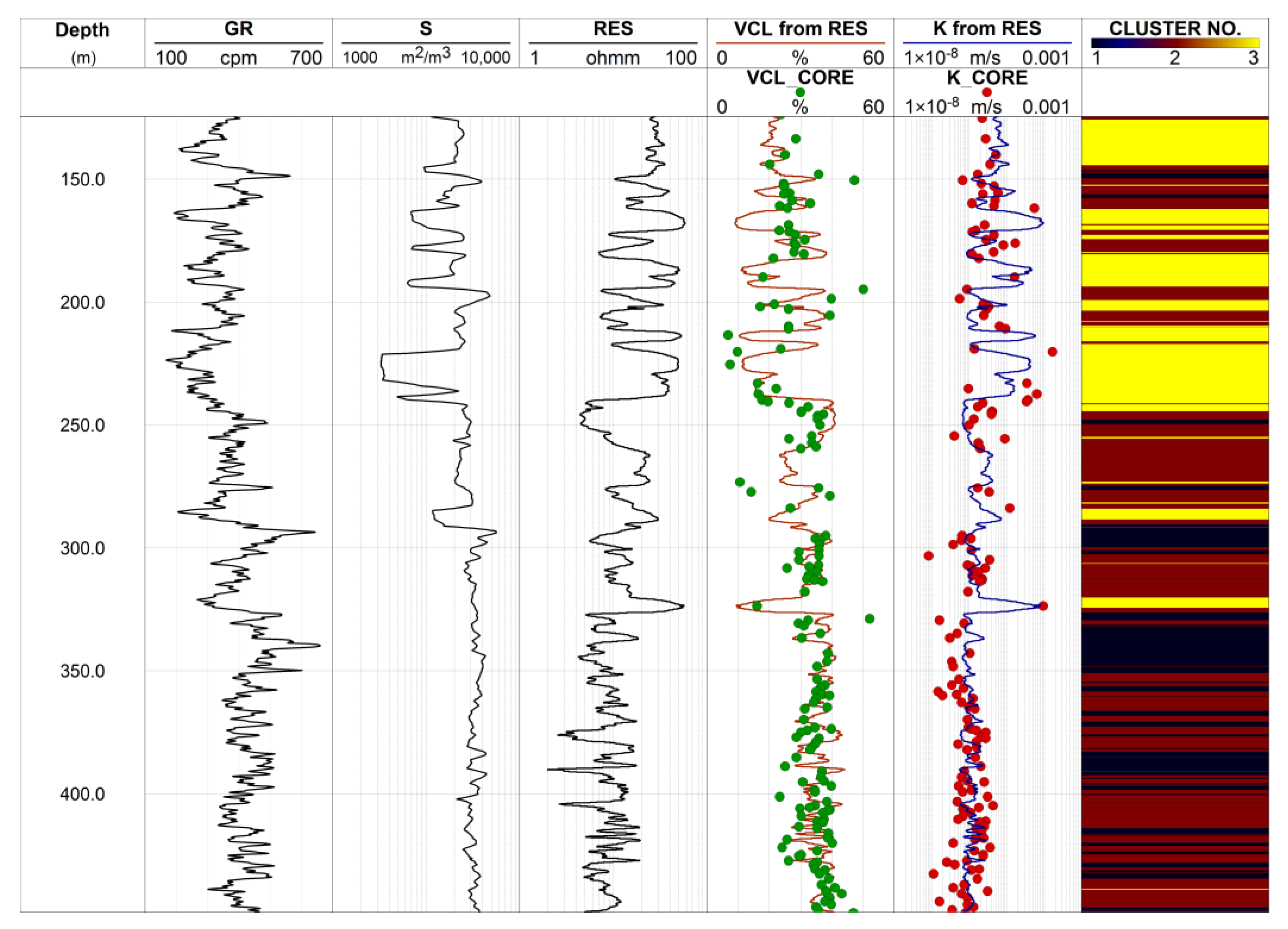The image size is (1288, 929).
Task: Click the cpm unit in GR header
Action: click(239, 58)
